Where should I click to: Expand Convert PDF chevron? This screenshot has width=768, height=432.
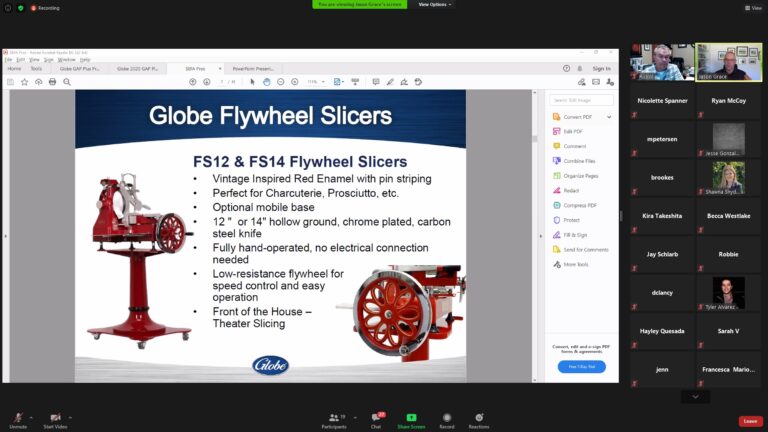609,117
